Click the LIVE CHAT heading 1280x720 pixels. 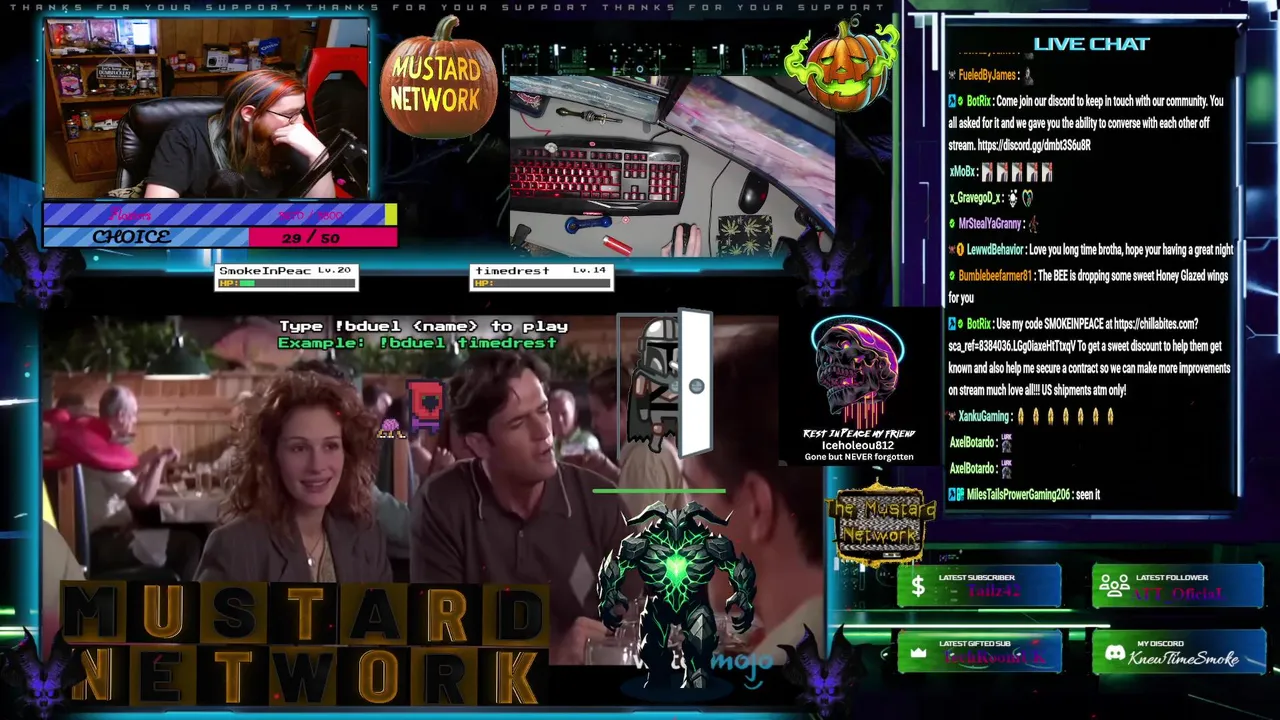(1091, 44)
